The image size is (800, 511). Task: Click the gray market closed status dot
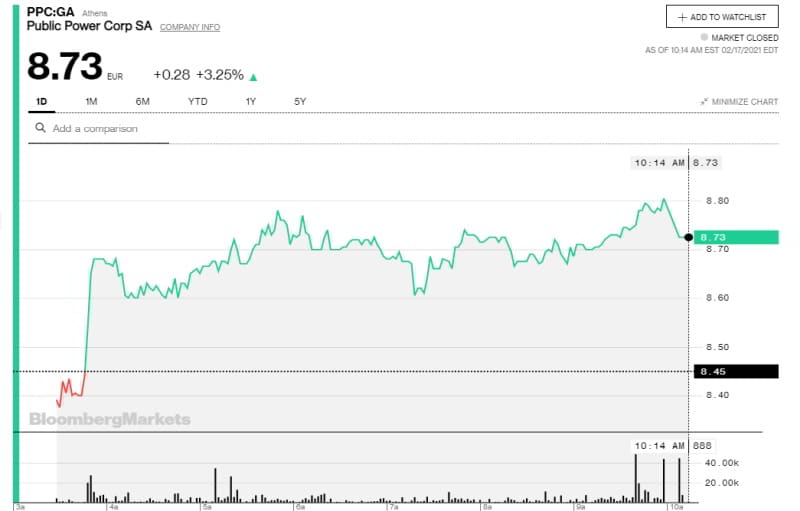(704, 37)
